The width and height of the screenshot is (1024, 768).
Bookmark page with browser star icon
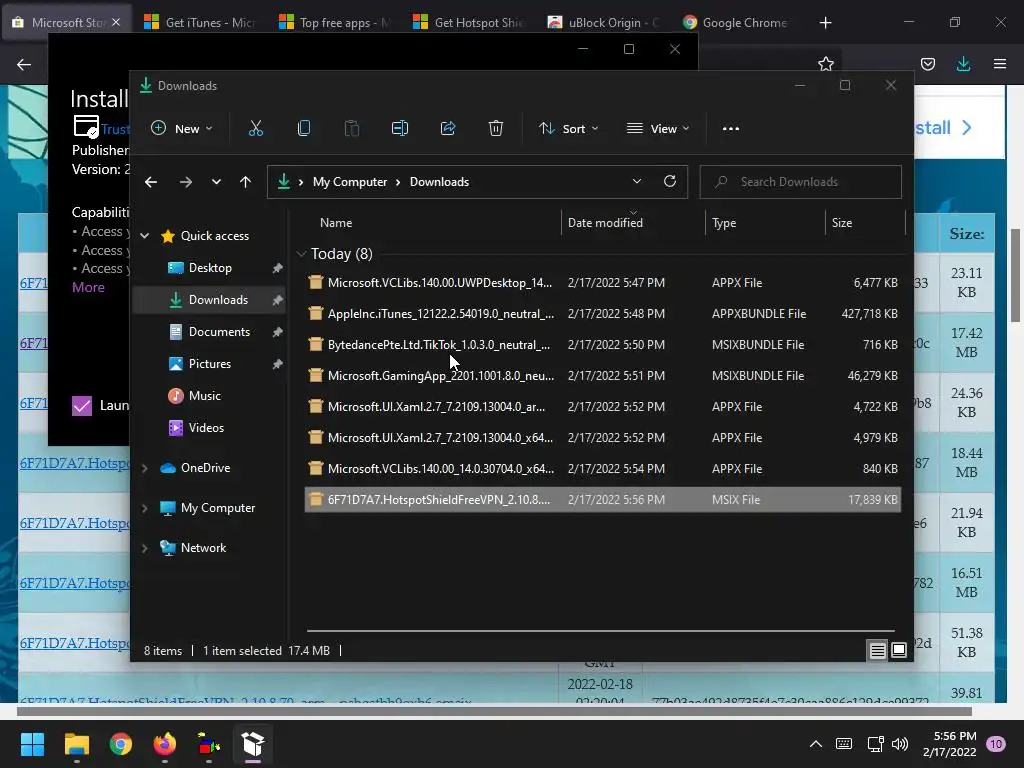826,64
